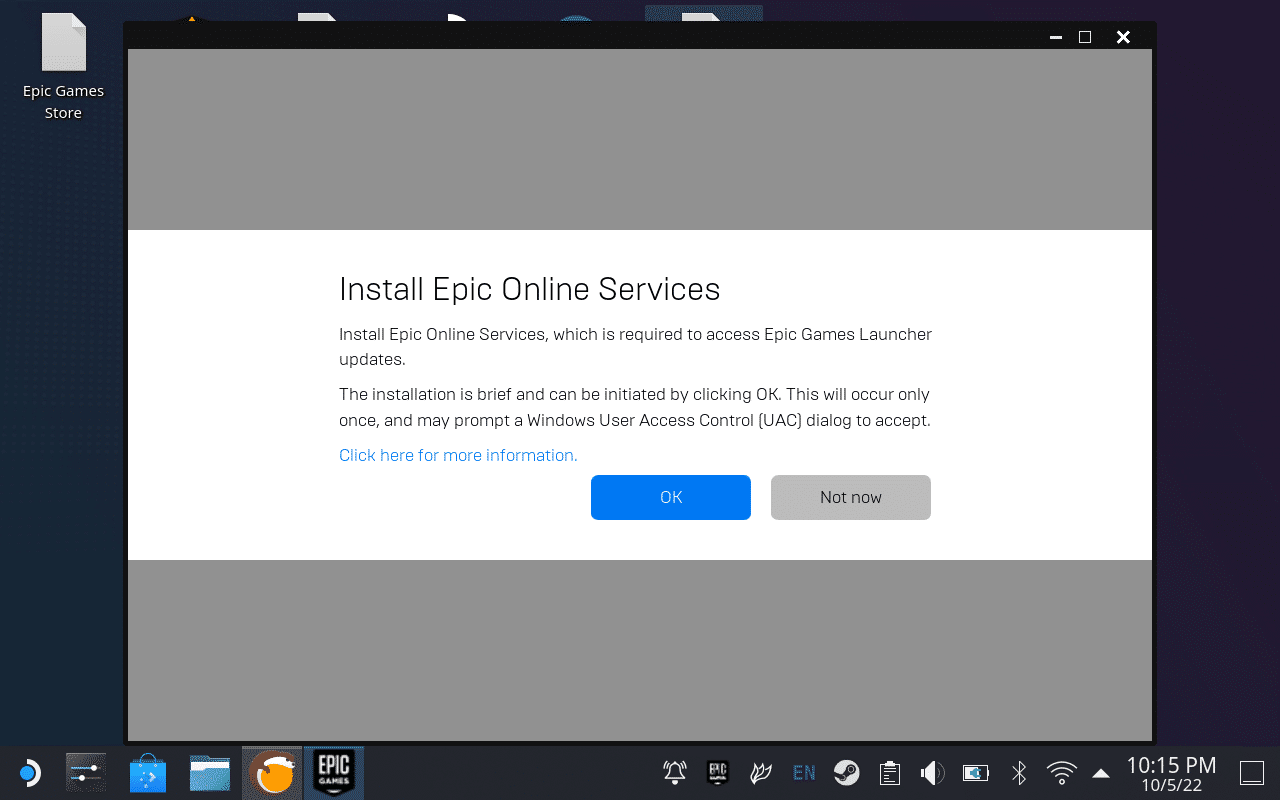This screenshot has height=800, width=1280.
Task: Click the Epic Games system tray icon
Action: click(x=717, y=773)
